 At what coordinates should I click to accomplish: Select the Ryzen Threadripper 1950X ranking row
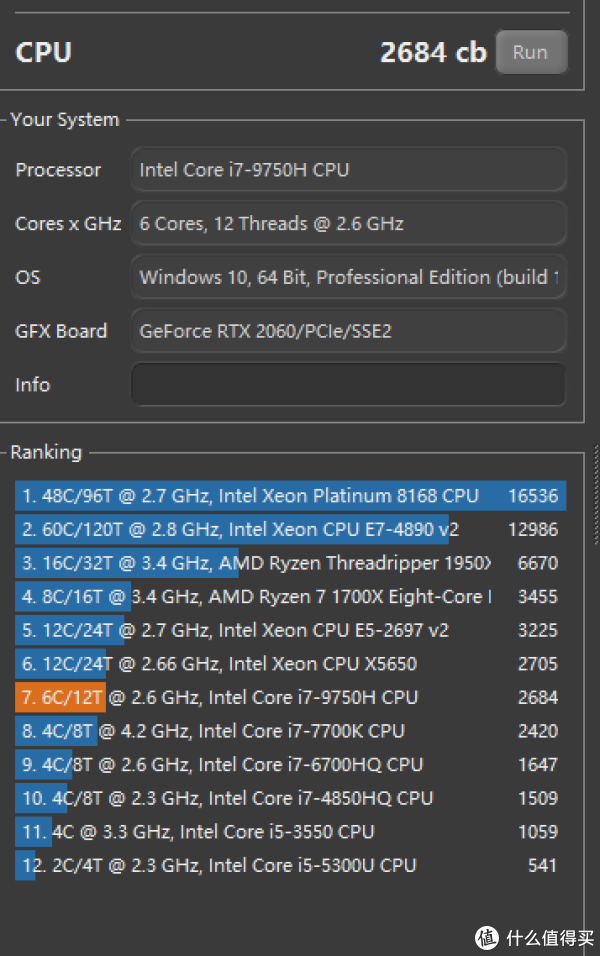coord(290,563)
